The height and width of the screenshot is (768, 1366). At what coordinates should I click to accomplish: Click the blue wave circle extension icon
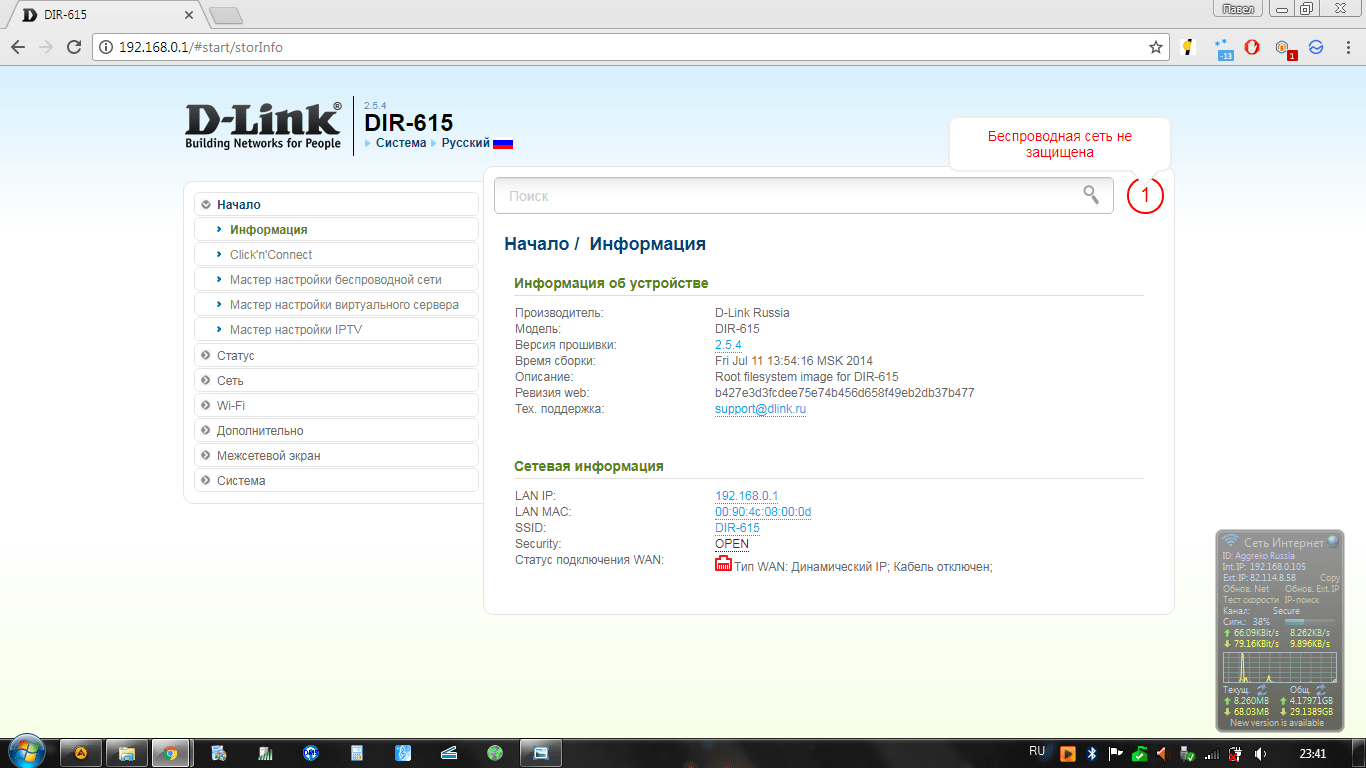1316,47
